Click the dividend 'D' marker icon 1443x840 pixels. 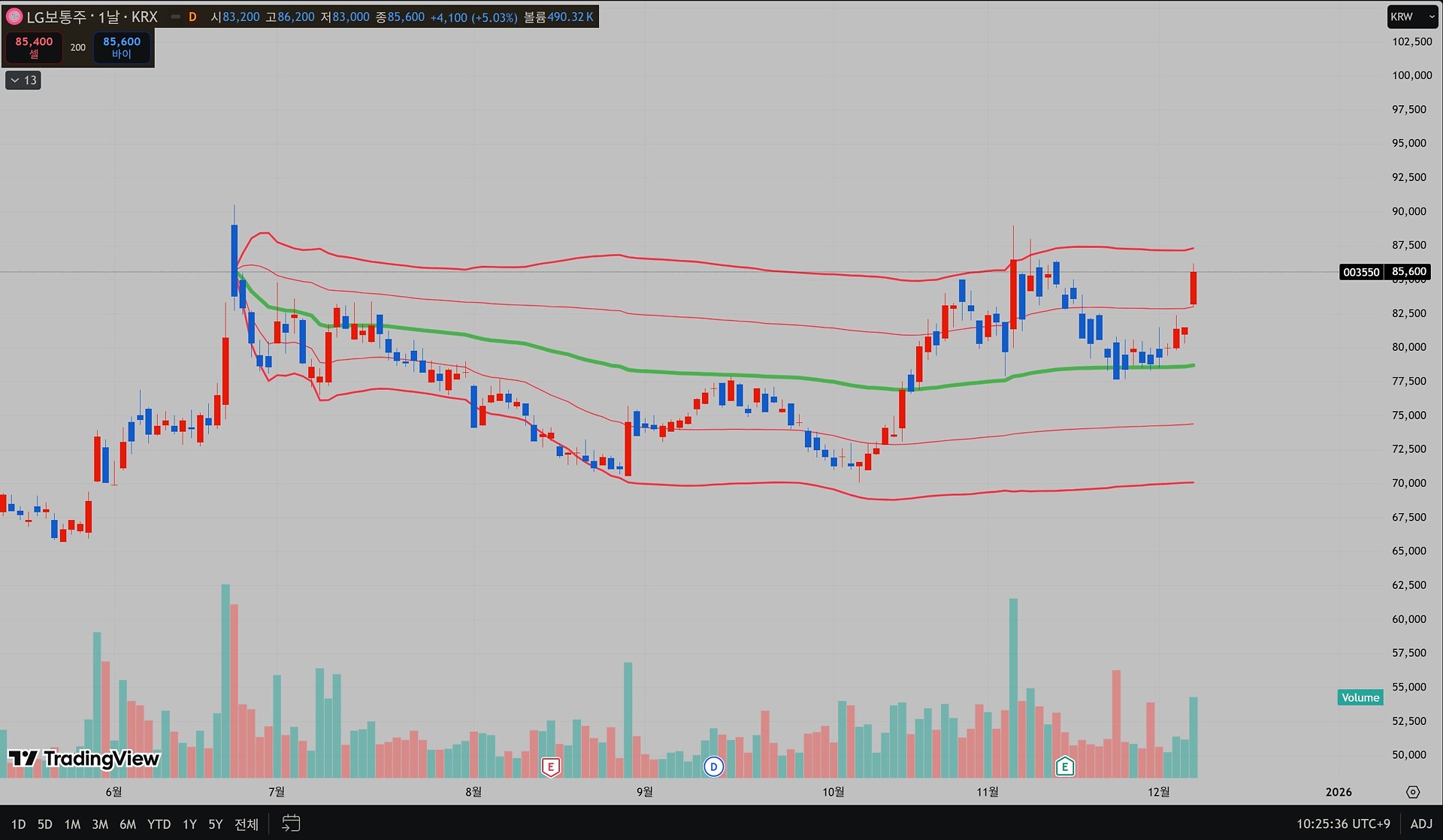[713, 766]
